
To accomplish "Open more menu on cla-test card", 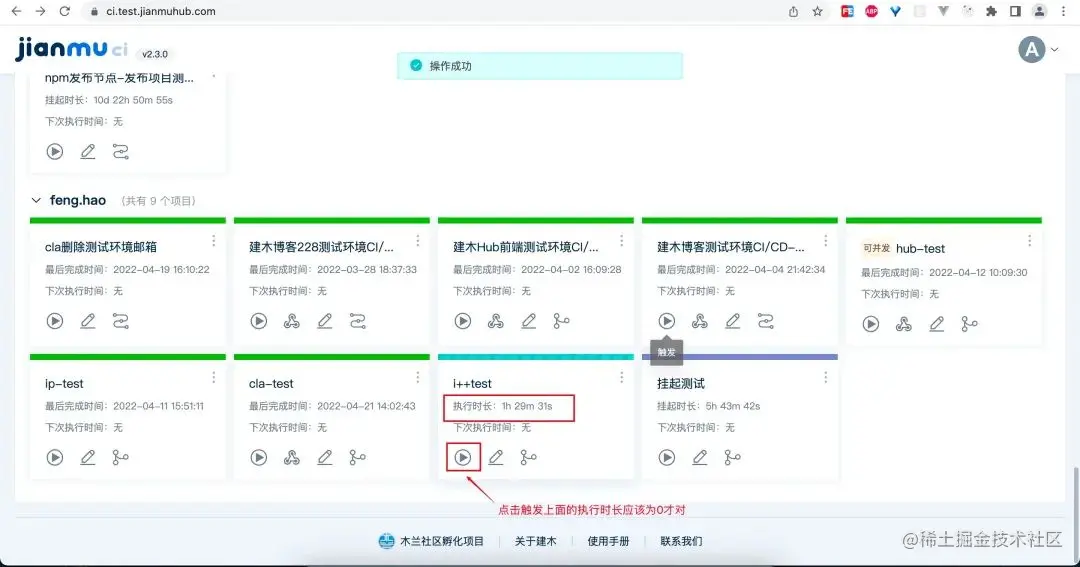I will [417, 377].
